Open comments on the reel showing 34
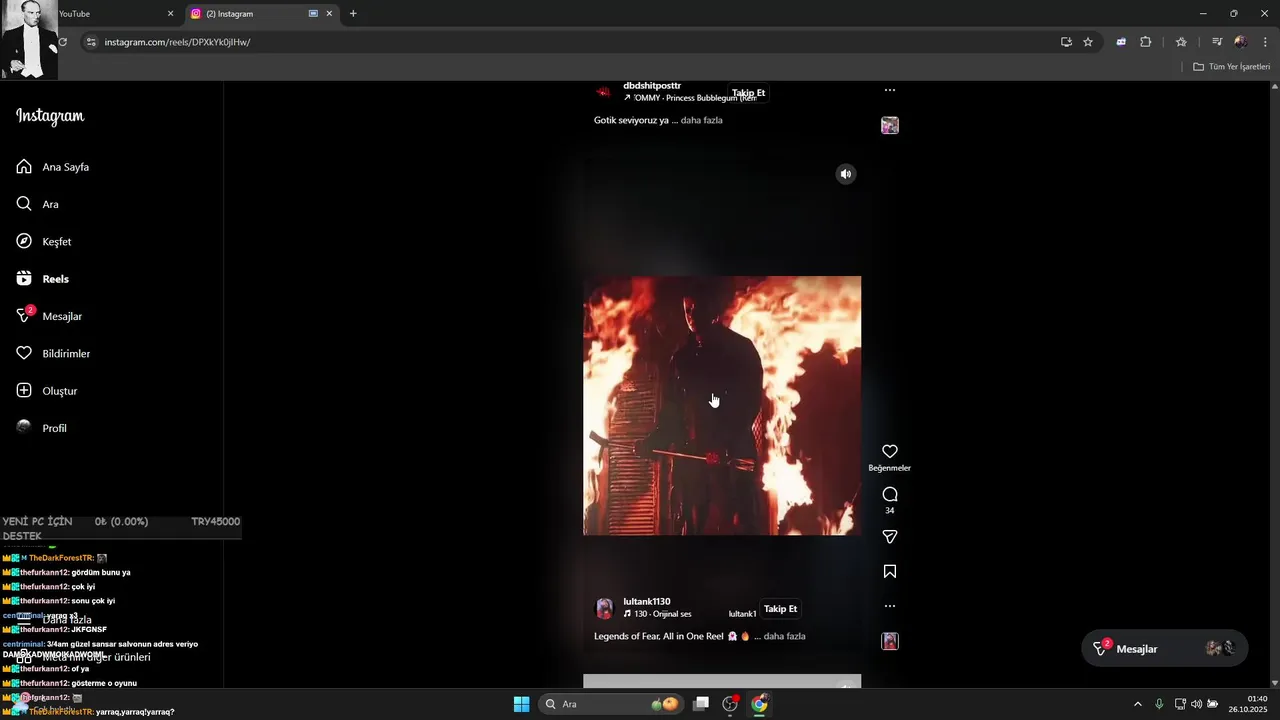The width and height of the screenshot is (1280, 720). point(890,494)
